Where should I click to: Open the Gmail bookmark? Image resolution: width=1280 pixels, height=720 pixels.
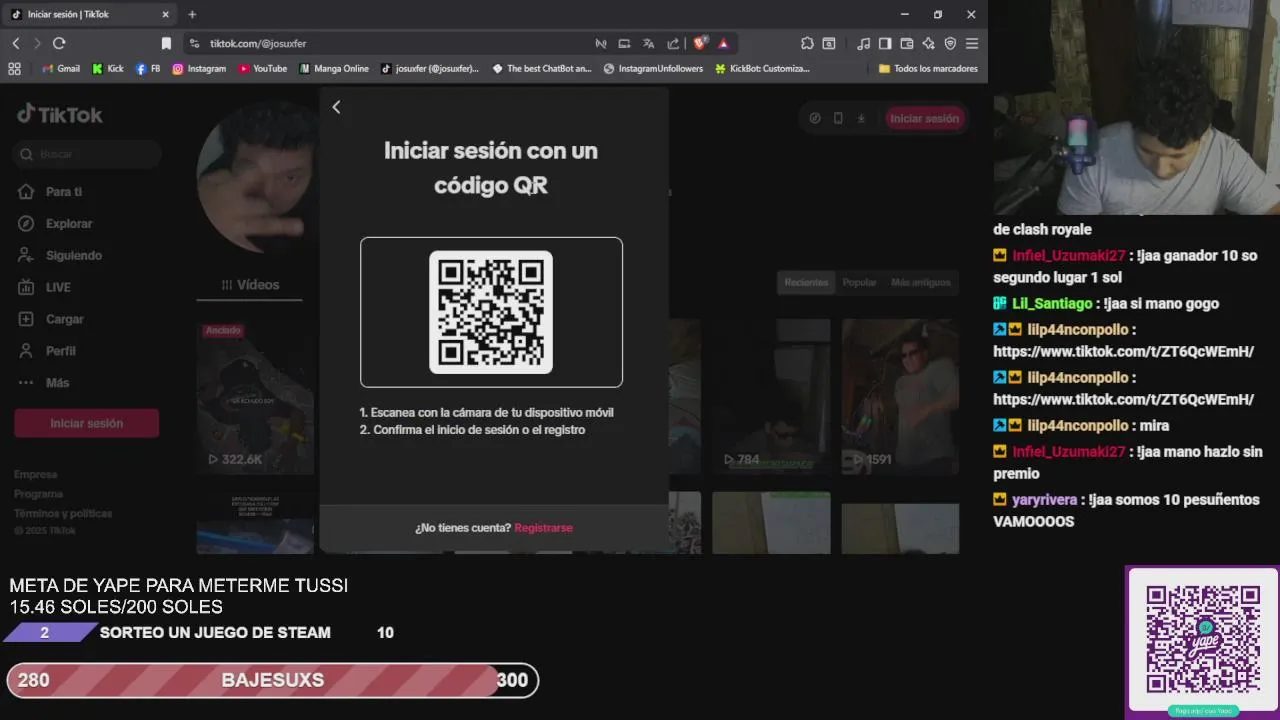[61, 69]
